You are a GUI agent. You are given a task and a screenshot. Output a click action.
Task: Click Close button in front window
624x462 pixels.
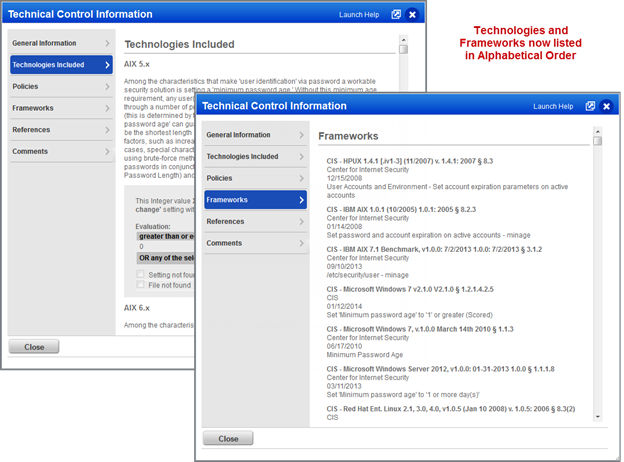coord(228,439)
